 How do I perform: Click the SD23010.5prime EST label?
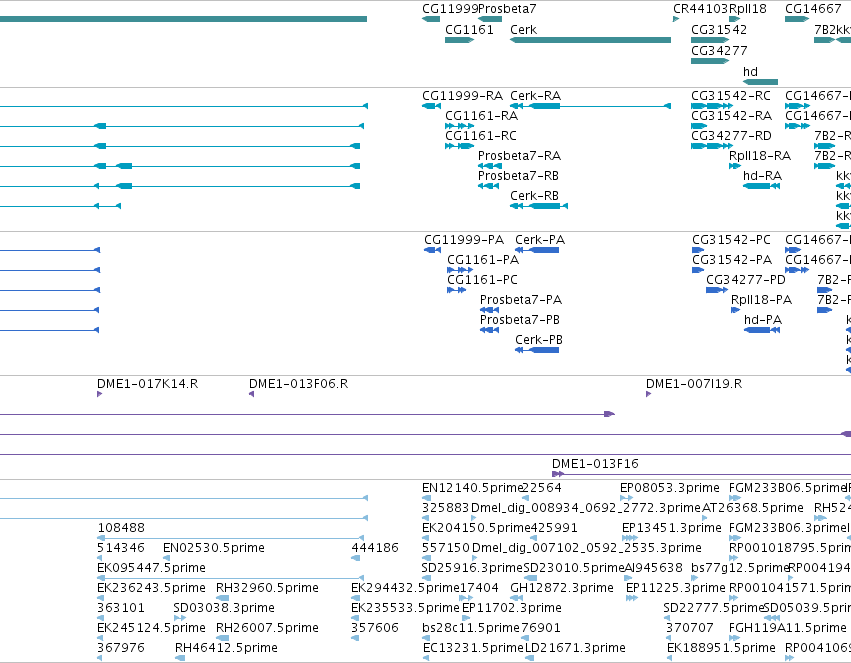coord(574,568)
